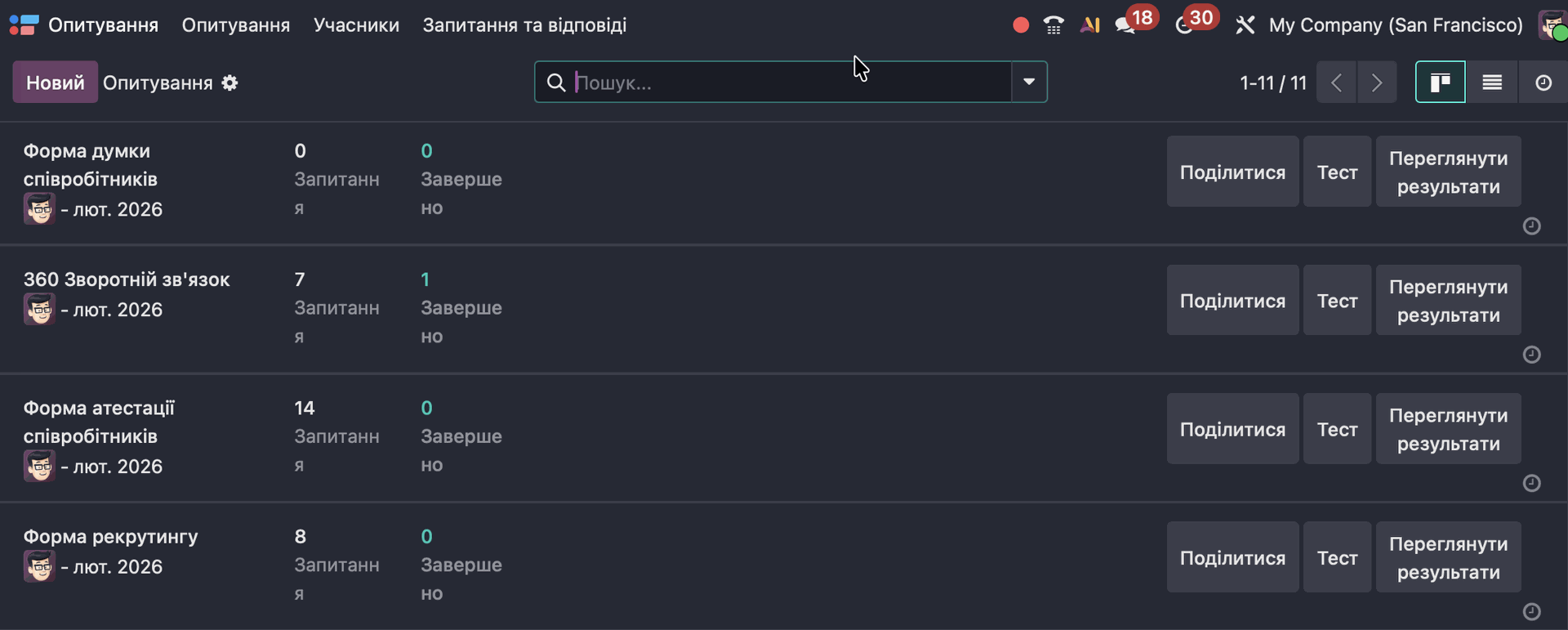Open the debug tools wrench icon
The height and width of the screenshot is (630, 1568).
[1245, 25]
